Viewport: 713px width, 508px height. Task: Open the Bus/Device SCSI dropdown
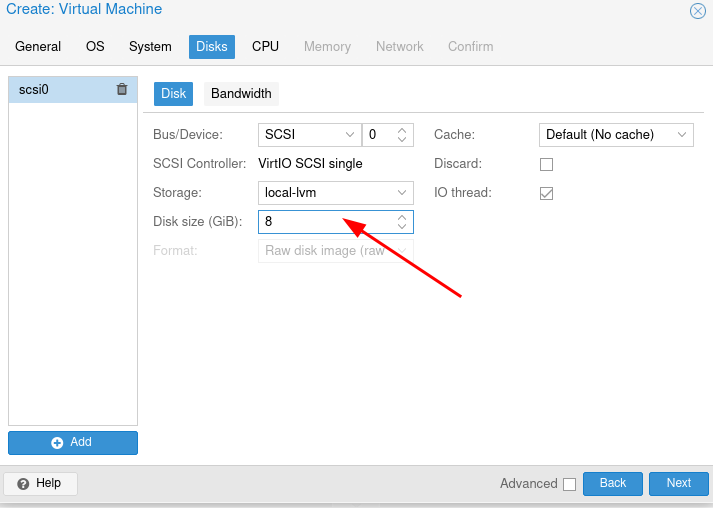click(x=350, y=135)
